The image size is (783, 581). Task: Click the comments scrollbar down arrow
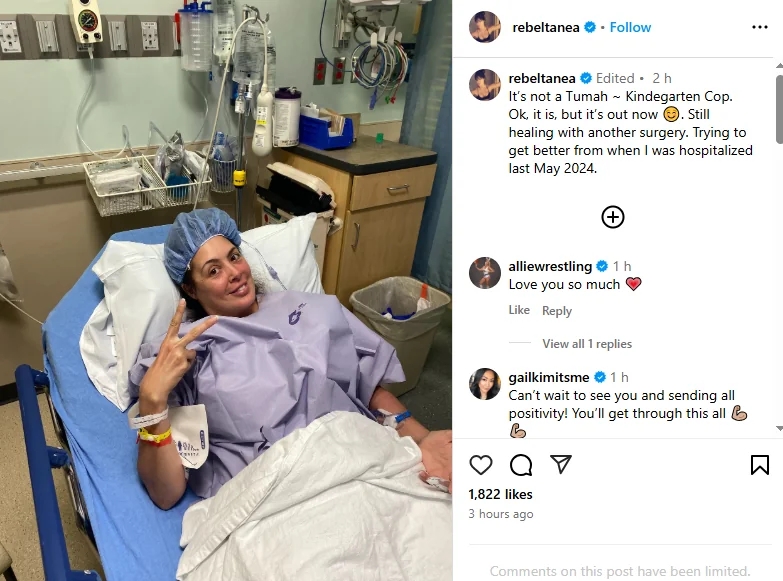[779, 429]
